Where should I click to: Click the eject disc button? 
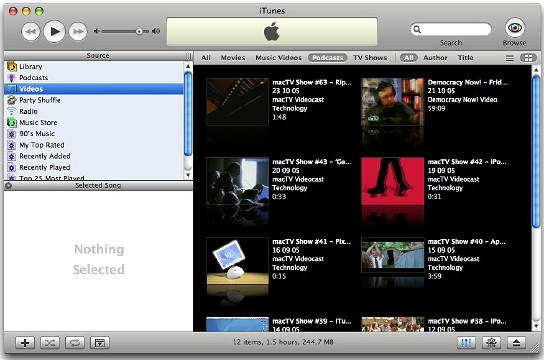(516, 343)
